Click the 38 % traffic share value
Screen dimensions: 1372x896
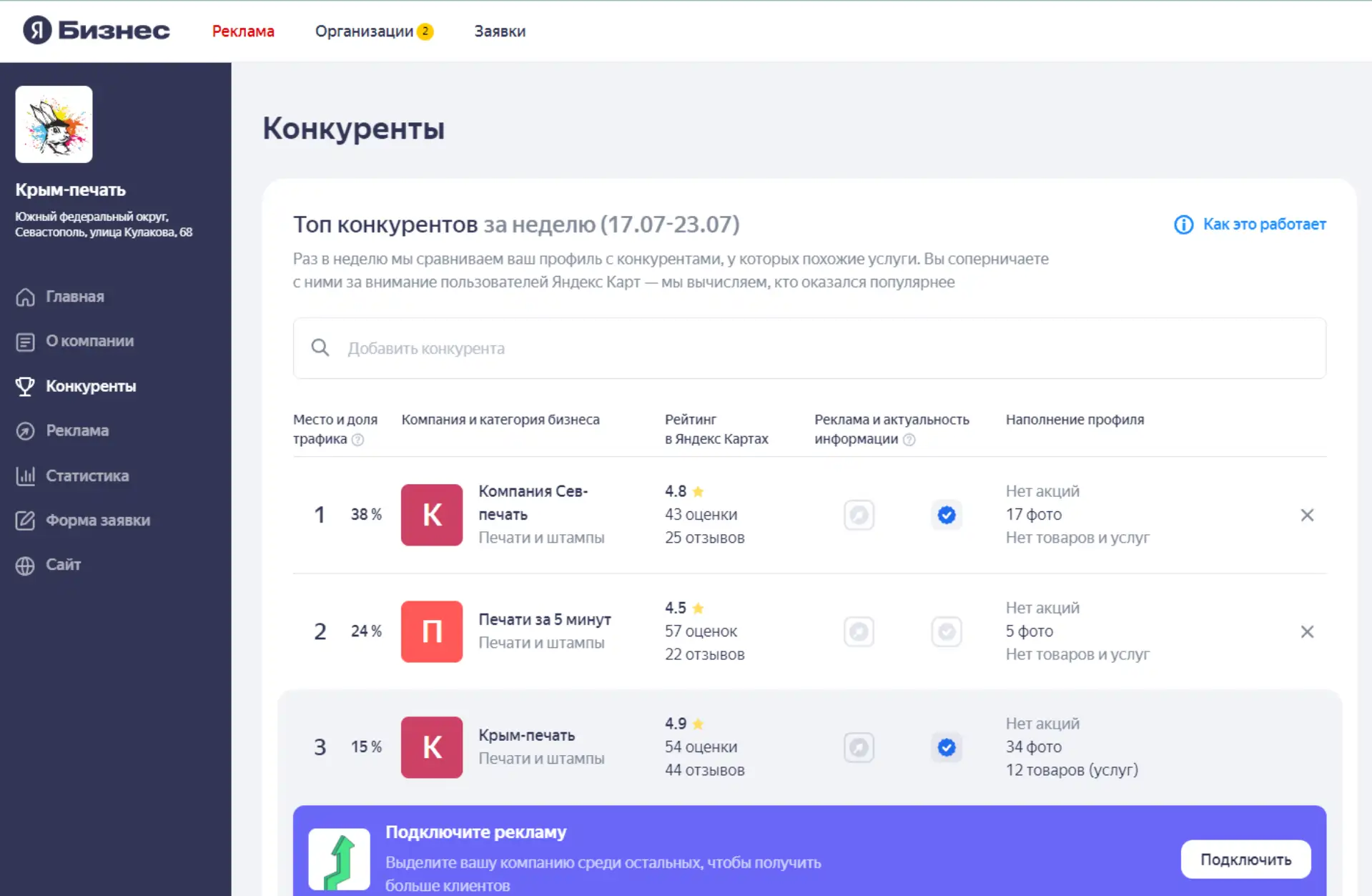click(366, 515)
